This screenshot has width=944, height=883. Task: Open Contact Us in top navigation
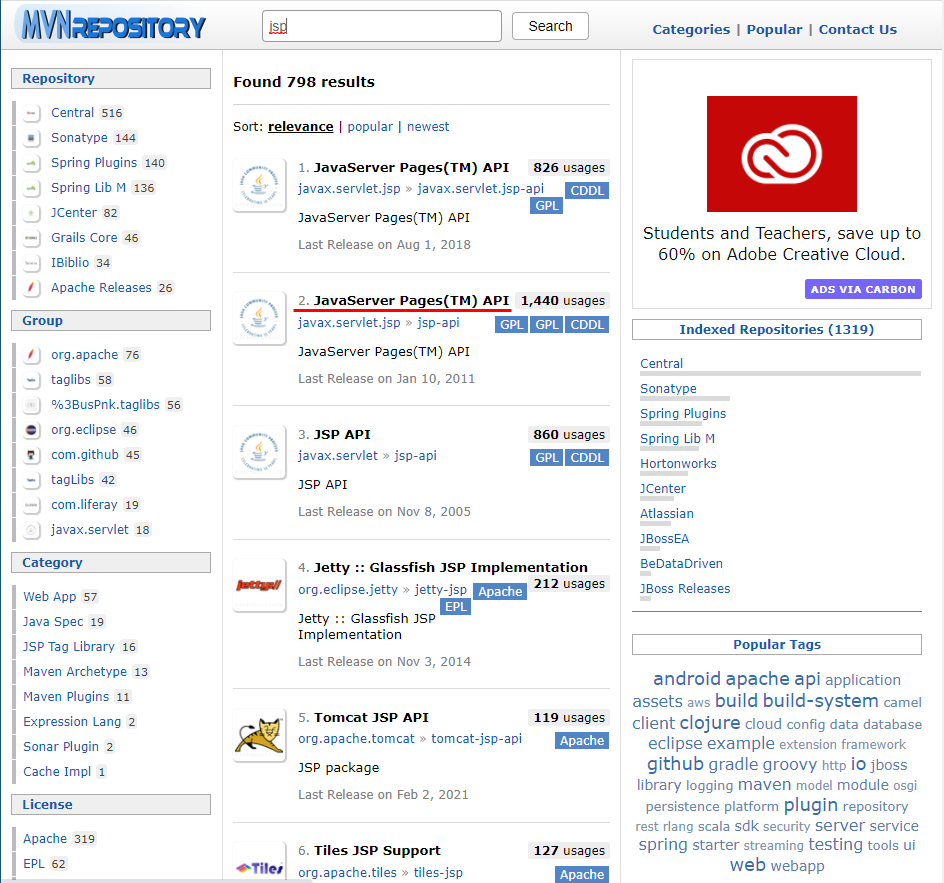tap(857, 29)
